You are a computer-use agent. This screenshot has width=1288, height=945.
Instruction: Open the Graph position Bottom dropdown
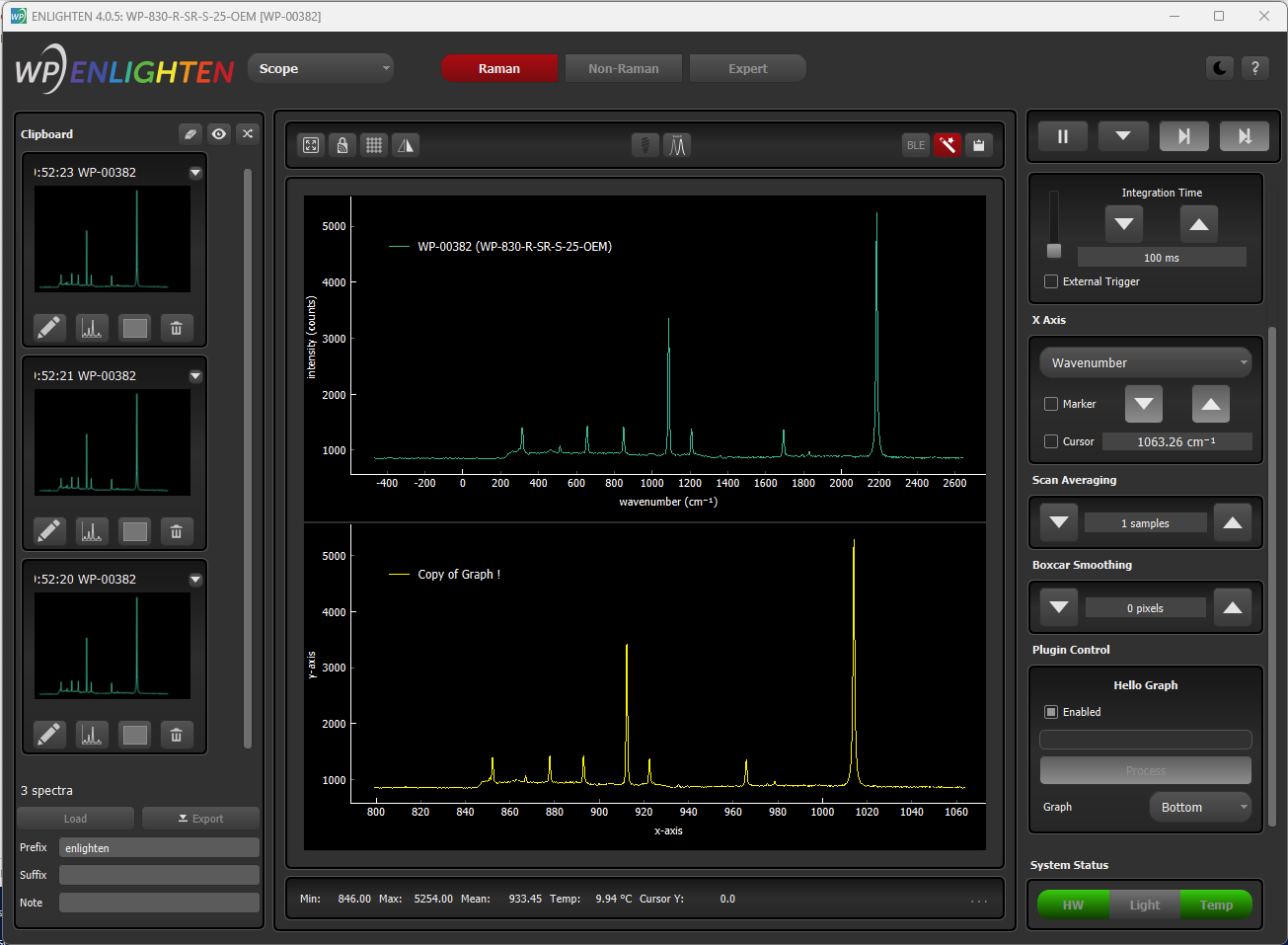click(x=1199, y=807)
